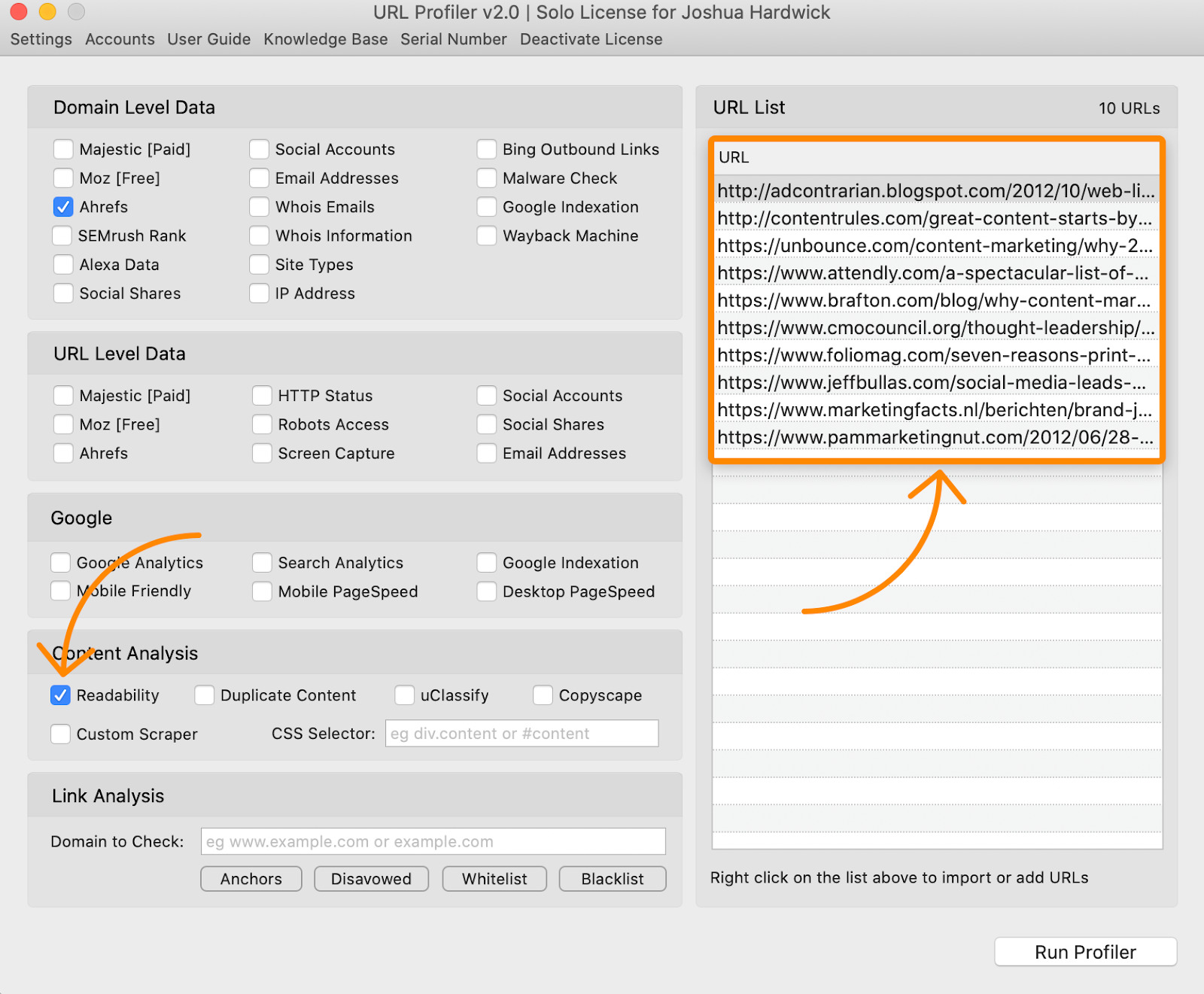The height and width of the screenshot is (994, 1204).
Task: Click the Whitelist button
Action: (x=494, y=878)
